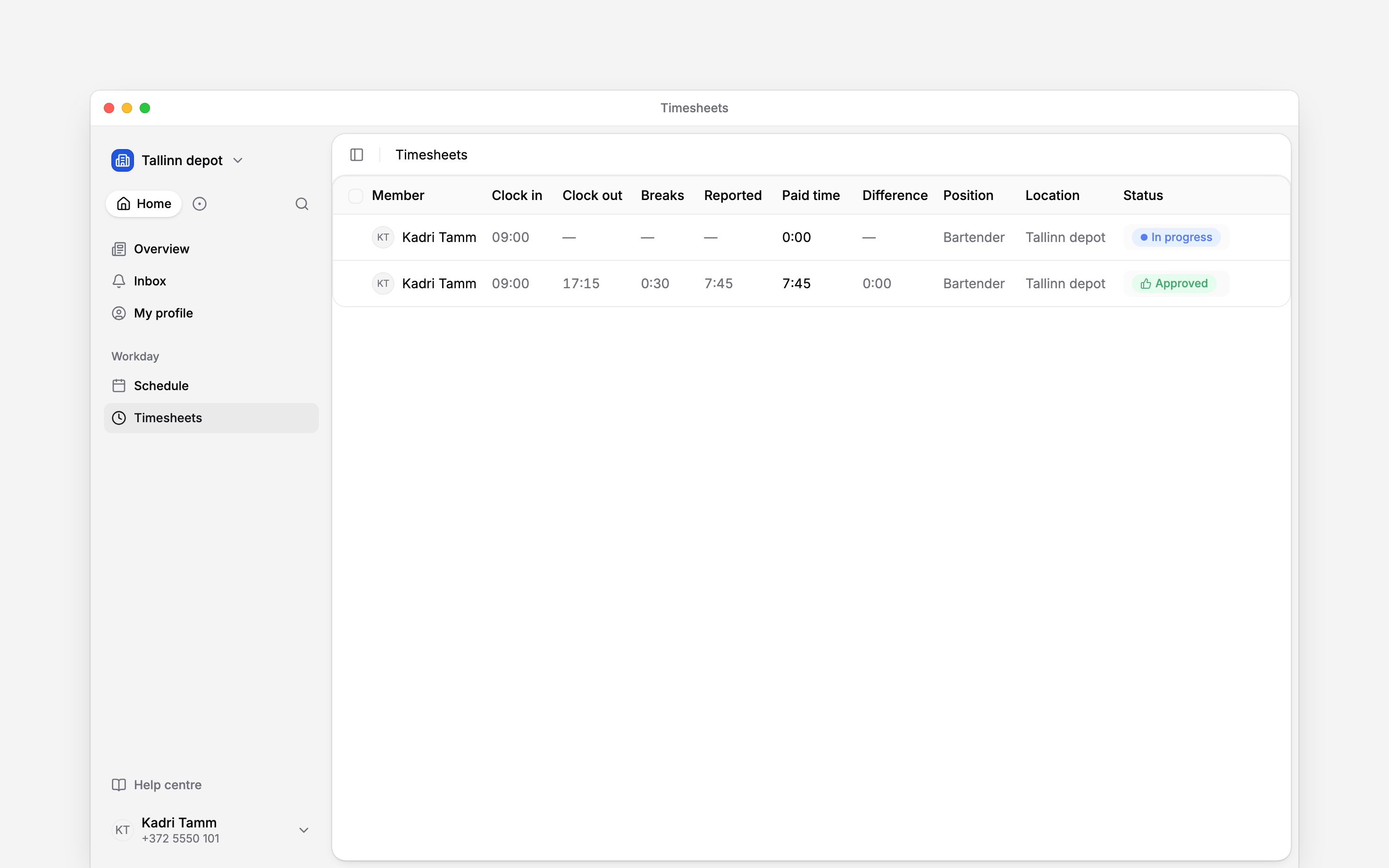Image resolution: width=1389 pixels, height=868 pixels.
Task: Click the Paid time column header
Action: (811, 196)
